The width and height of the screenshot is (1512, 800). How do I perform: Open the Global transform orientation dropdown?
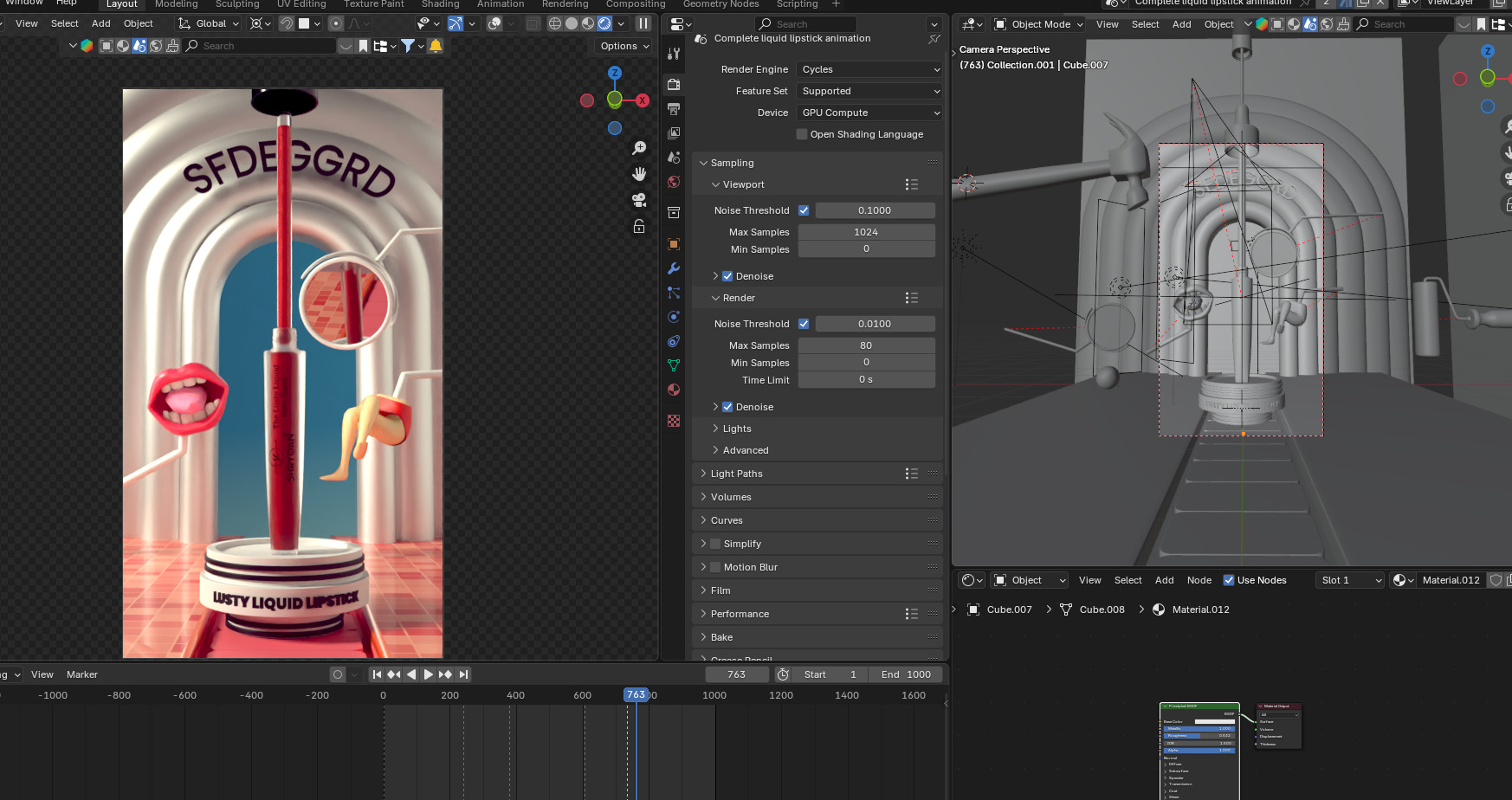208,23
